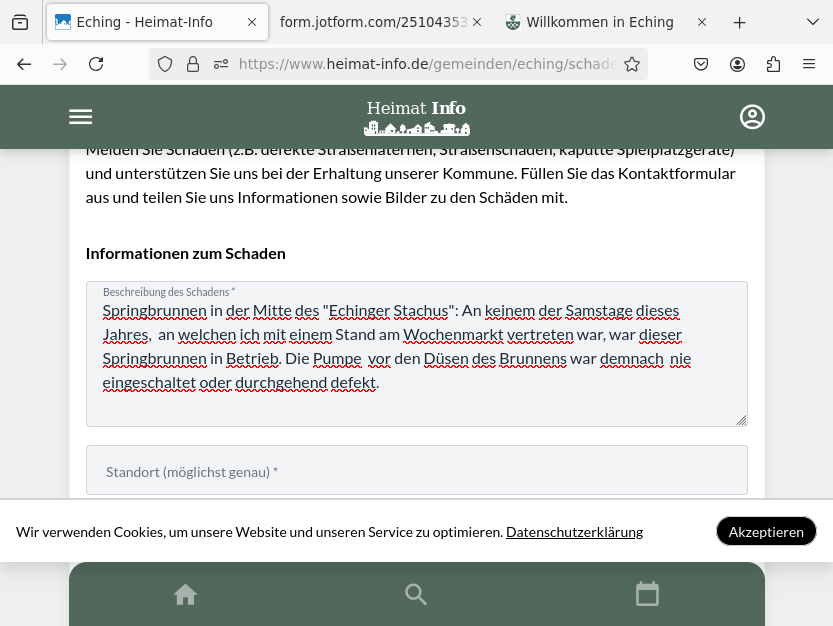This screenshot has height=626, width=833.
Task: Open Firefox extensions puzzle icon
Action: point(773,64)
